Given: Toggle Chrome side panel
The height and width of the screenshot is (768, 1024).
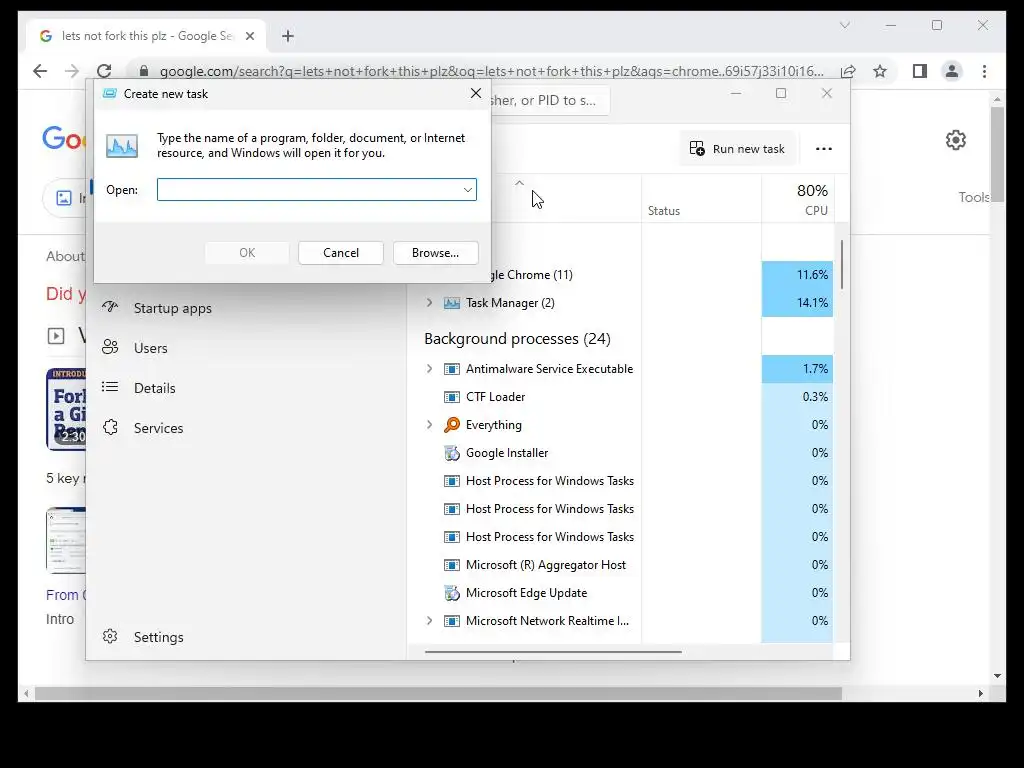Looking at the screenshot, I should click(920, 71).
